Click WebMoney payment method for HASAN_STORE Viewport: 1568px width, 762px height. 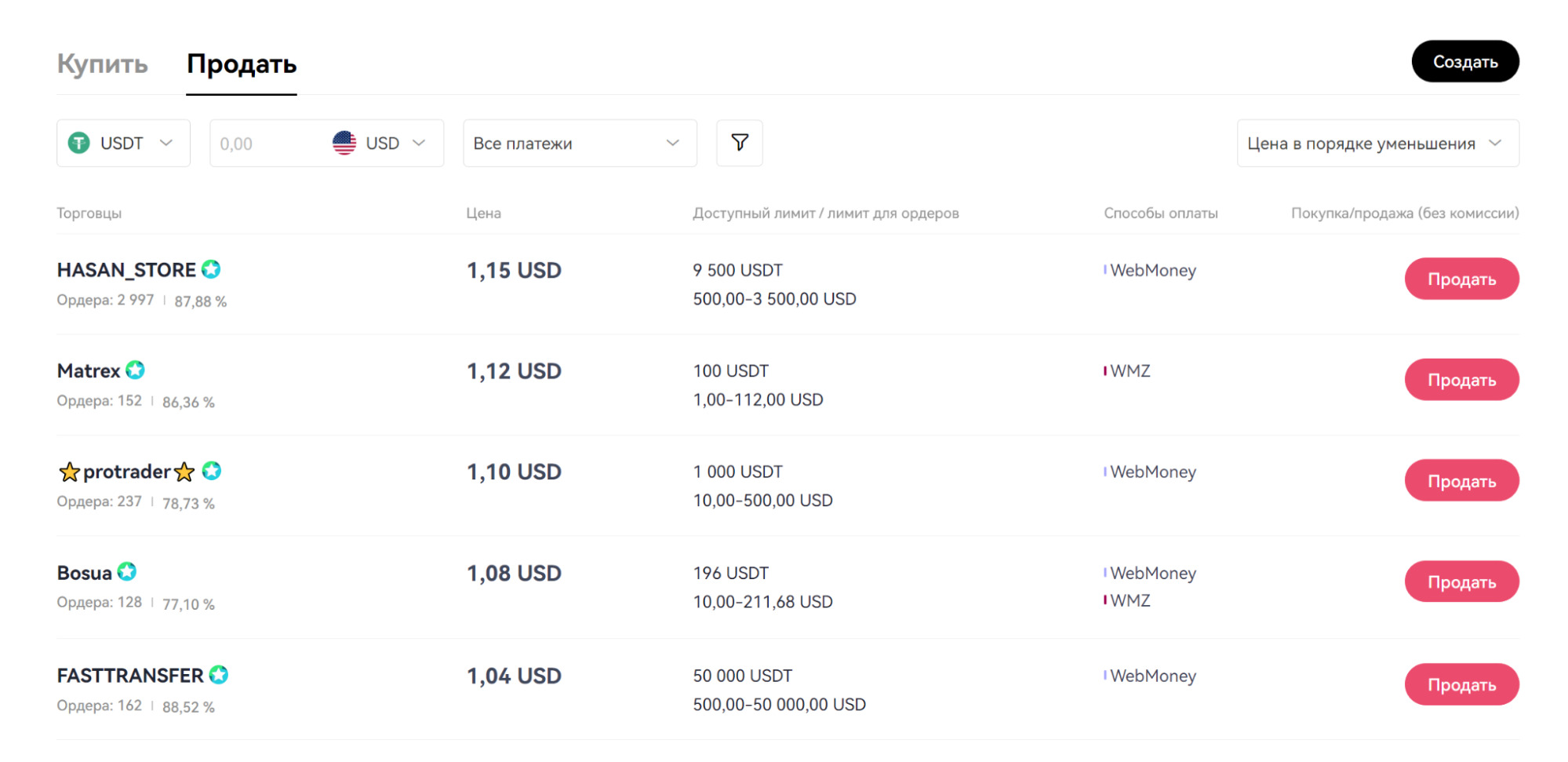pos(1153,270)
